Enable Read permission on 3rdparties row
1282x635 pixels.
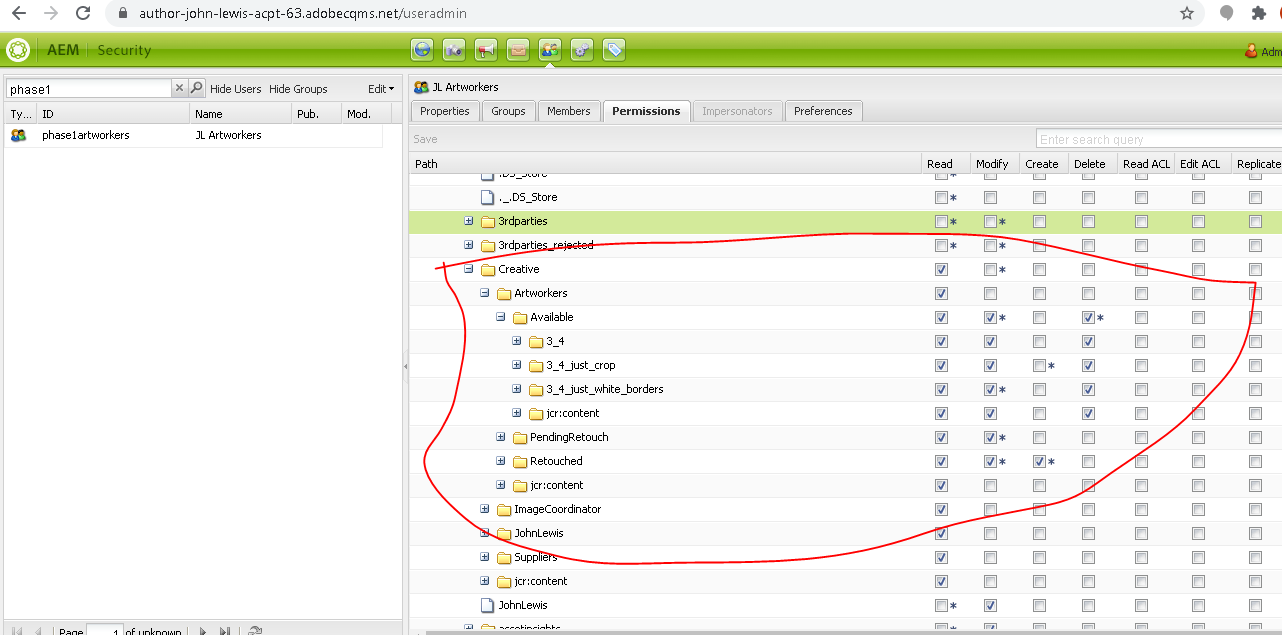tap(941, 221)
